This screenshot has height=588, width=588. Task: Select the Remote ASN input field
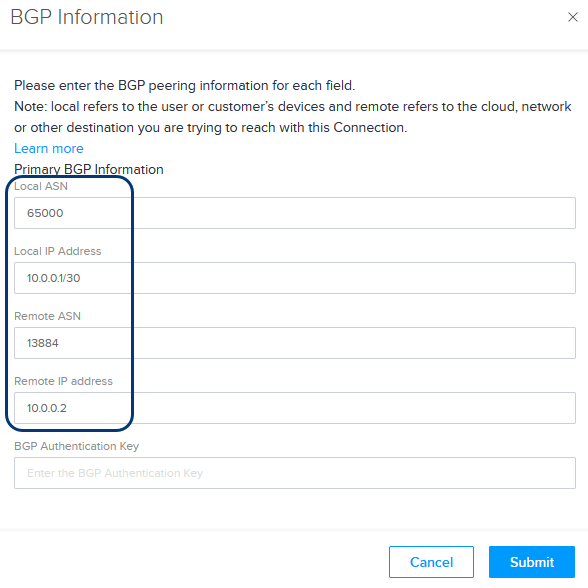[295, 343]
